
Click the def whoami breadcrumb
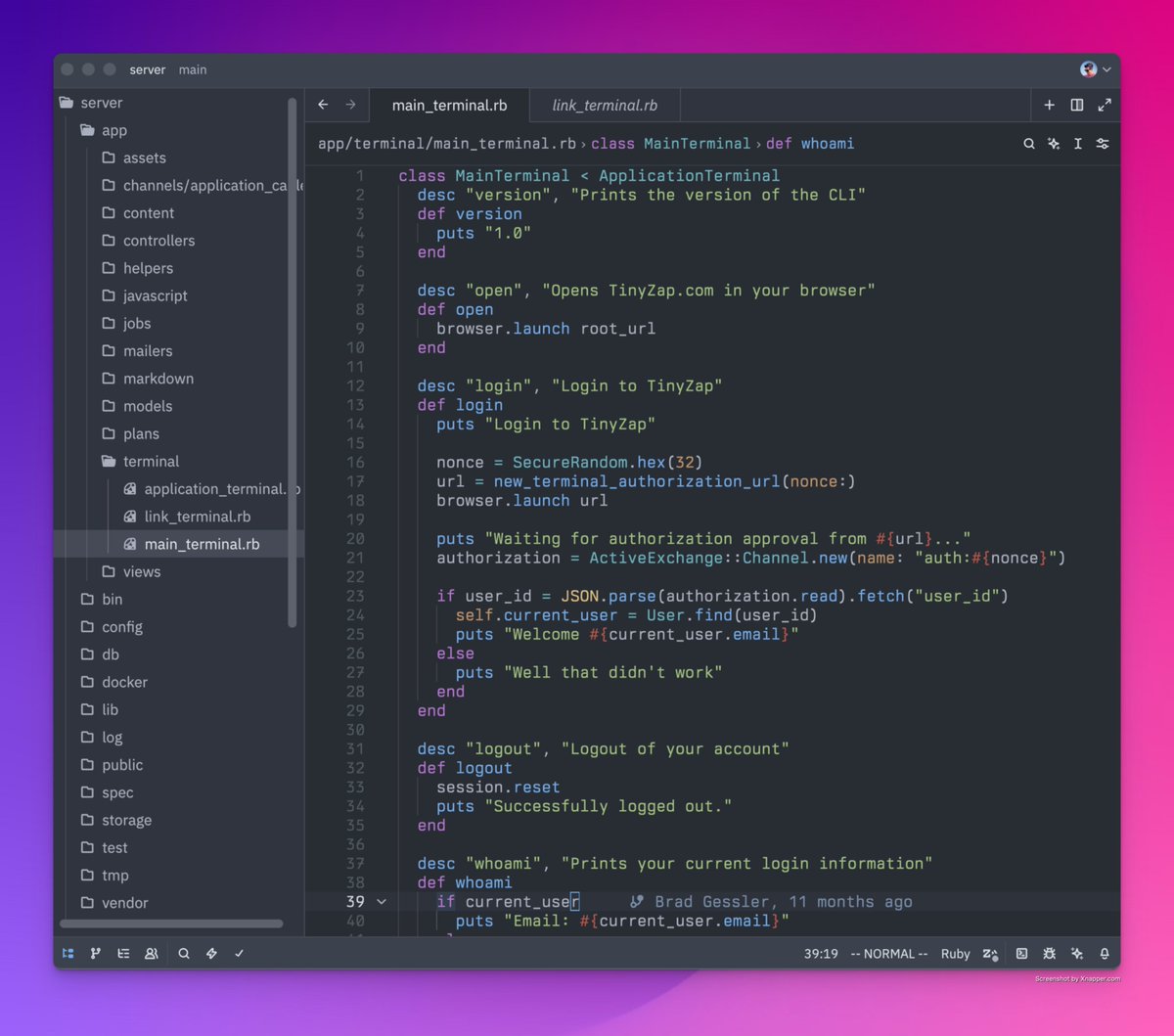(810, 144)
